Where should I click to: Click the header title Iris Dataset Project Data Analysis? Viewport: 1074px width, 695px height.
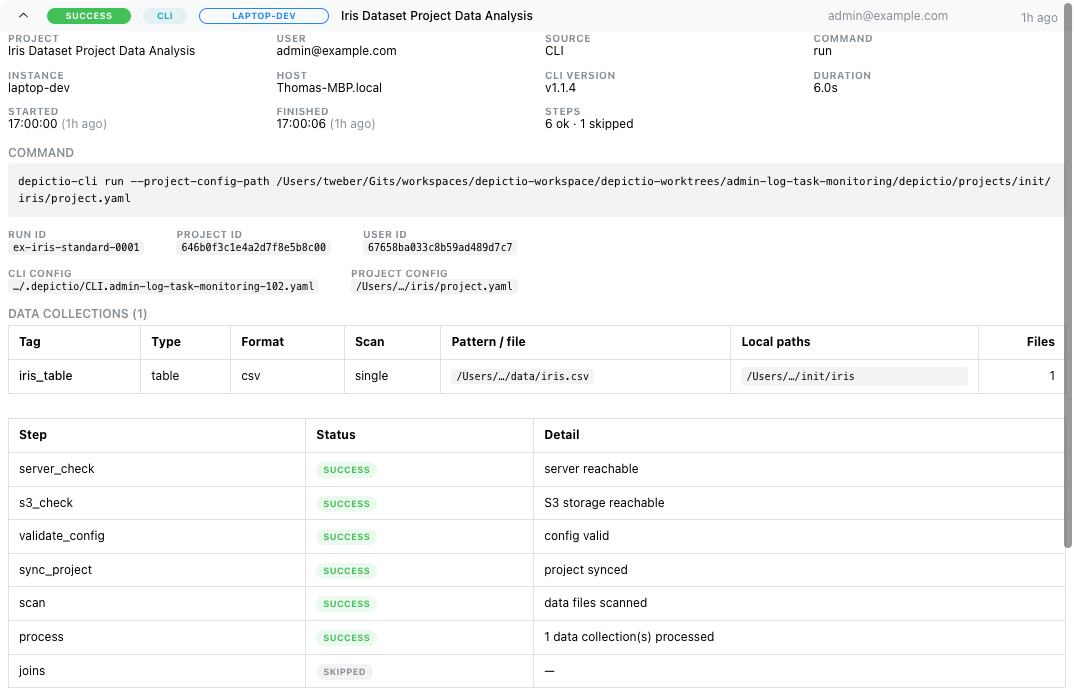pos(436,16)
